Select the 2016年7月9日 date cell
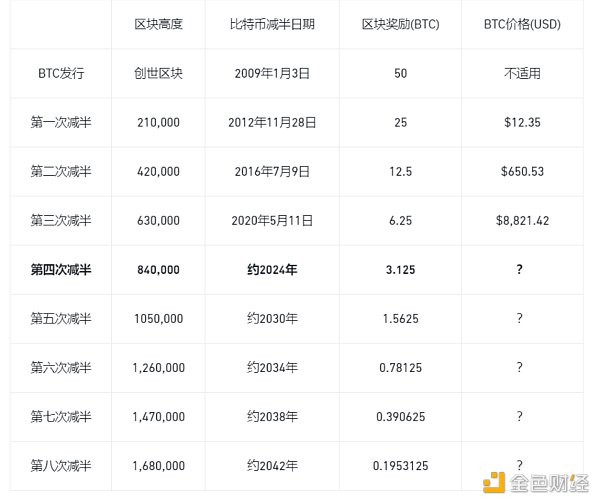This screenshot has width=600, height=504. tap(271, 171)
